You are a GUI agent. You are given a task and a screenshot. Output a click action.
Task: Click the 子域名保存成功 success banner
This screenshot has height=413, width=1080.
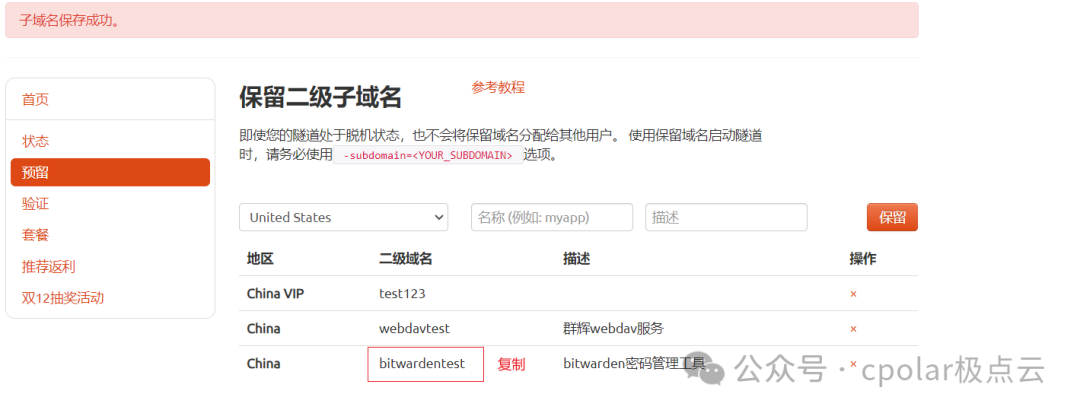461,20
